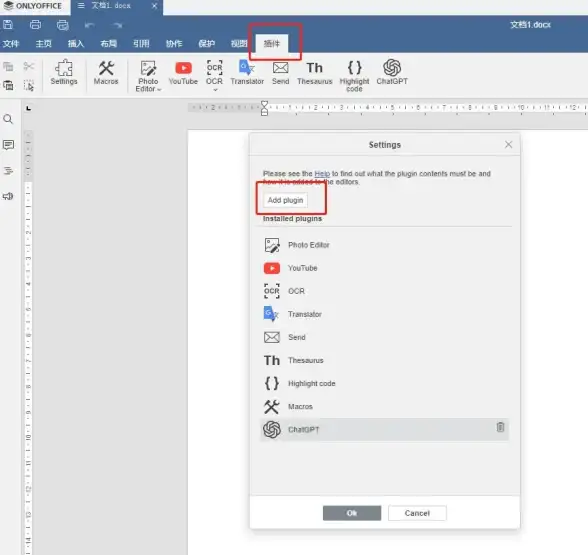Delete the ChatGPT plugin via its trash icon
The height and width of the screenshot is (555, 588).
500,427
